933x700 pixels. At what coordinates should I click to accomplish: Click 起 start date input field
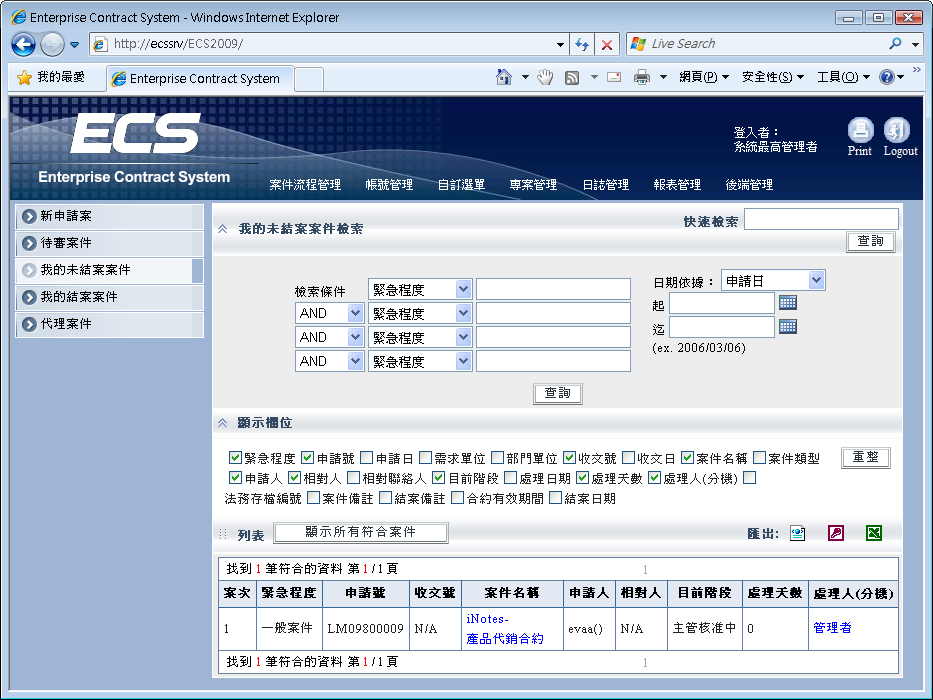[722, 303]
